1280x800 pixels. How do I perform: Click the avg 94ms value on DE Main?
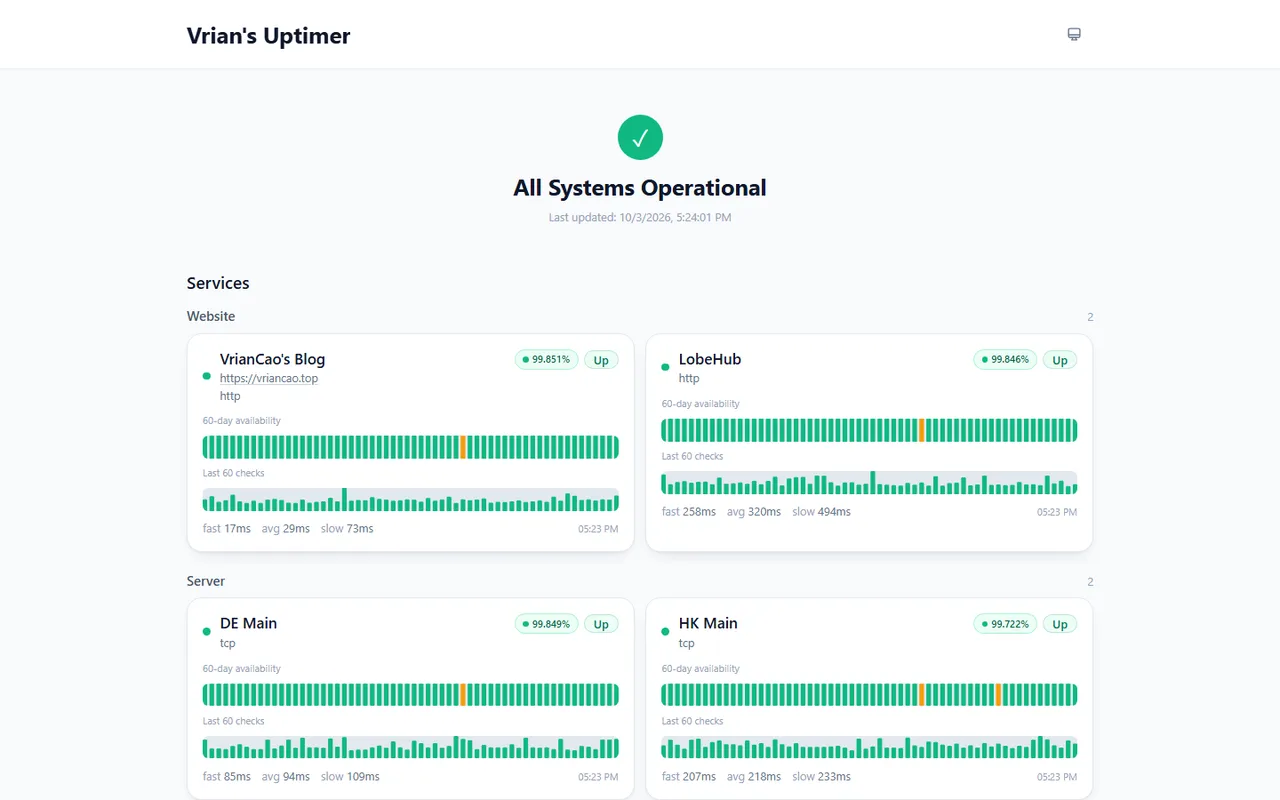pyautogui.click(x=286, y=776)
